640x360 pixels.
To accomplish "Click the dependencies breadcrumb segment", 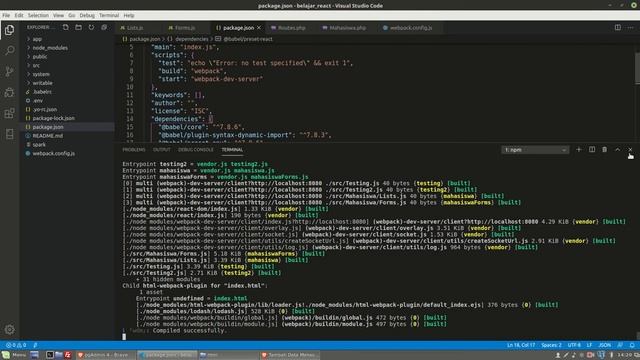I will 192,39.
